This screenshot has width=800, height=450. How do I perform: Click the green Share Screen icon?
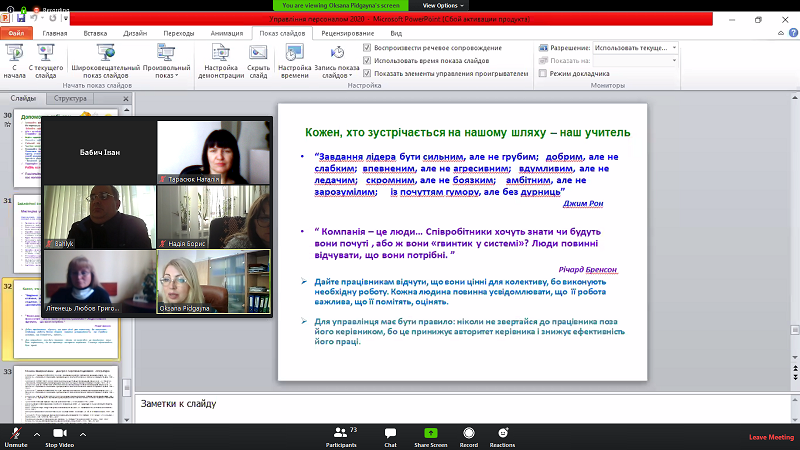430,433
